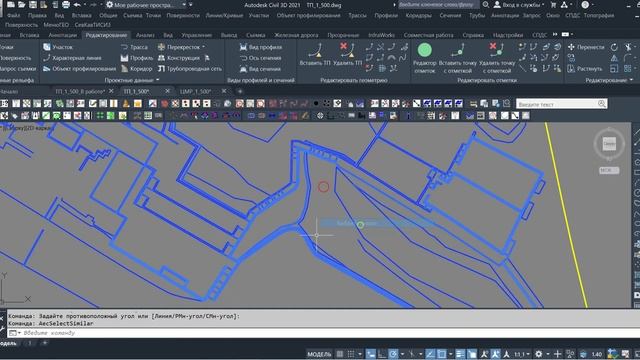Switch to the ТП_1_500_В работе drawing tab
The height and width of the screenshot is (360, 640).
pos(80,91)
